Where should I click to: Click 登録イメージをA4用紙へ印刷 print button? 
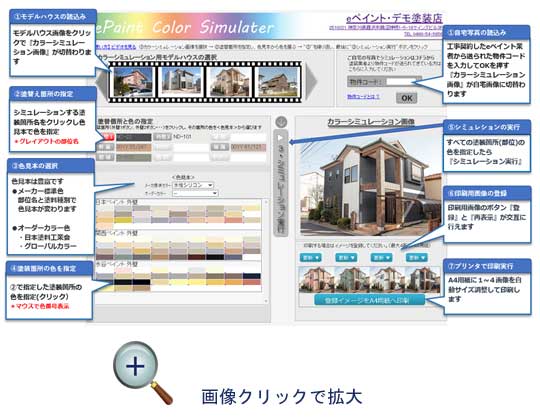[x=369, y=300]
